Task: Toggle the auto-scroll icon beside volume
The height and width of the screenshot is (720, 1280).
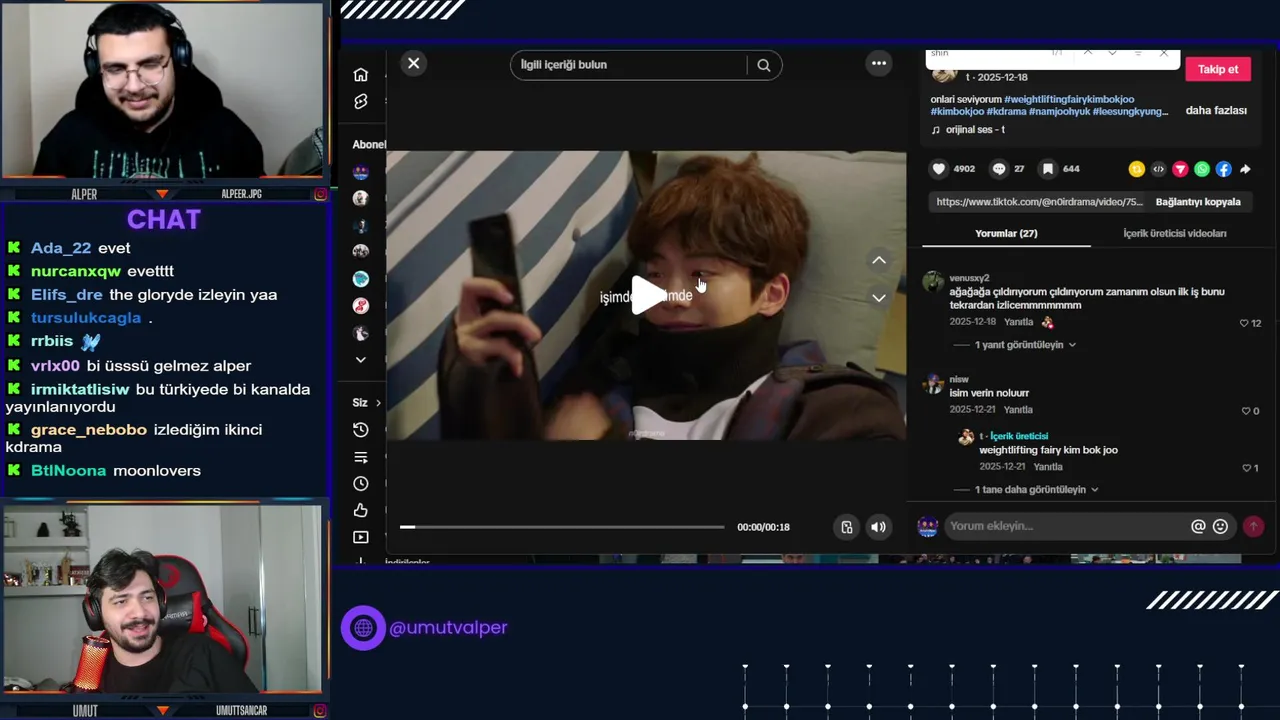Action: [x=847, y=527]
